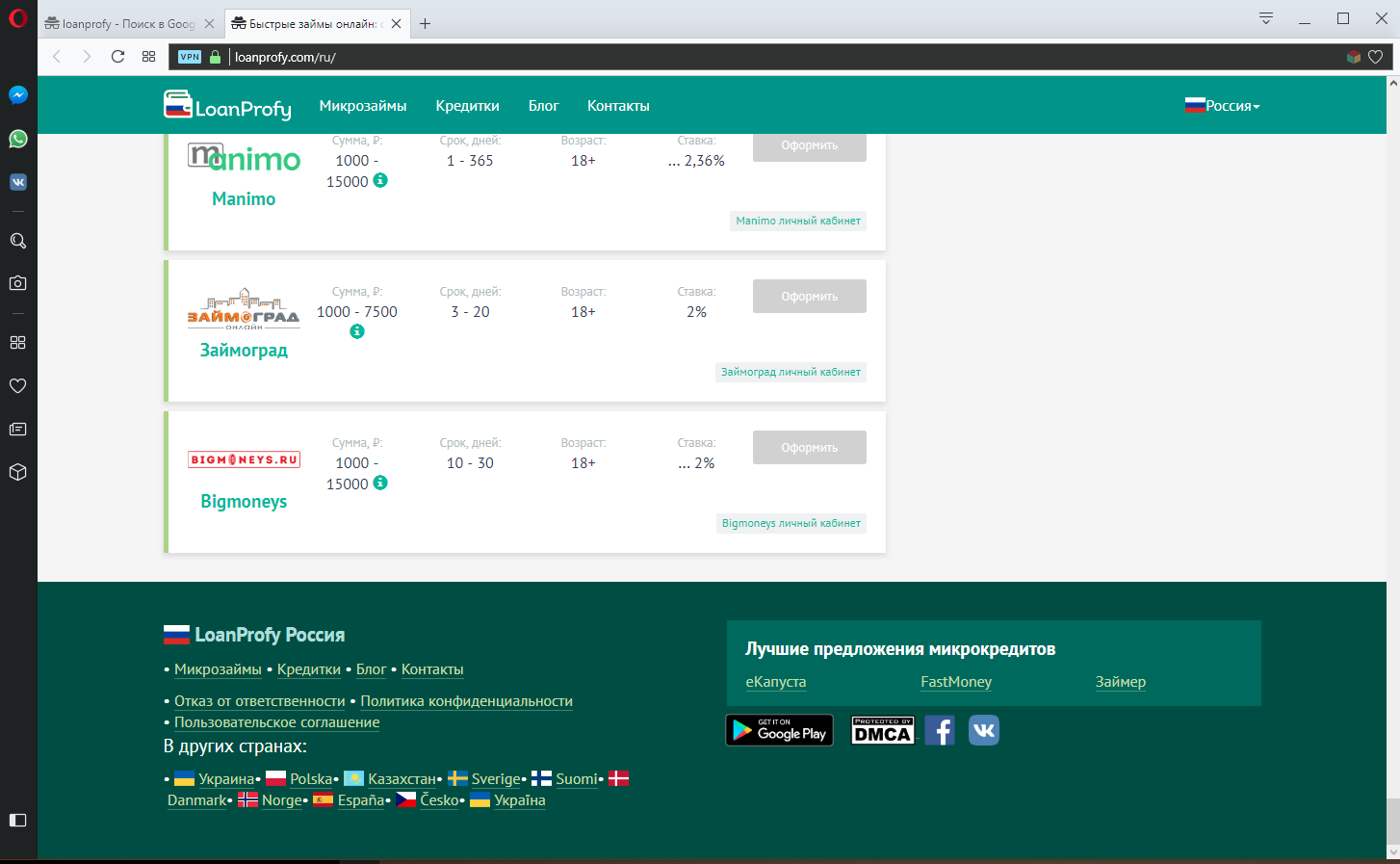Open Manimo личный кабинет link
1400x864 pixels.
point(798,221)
